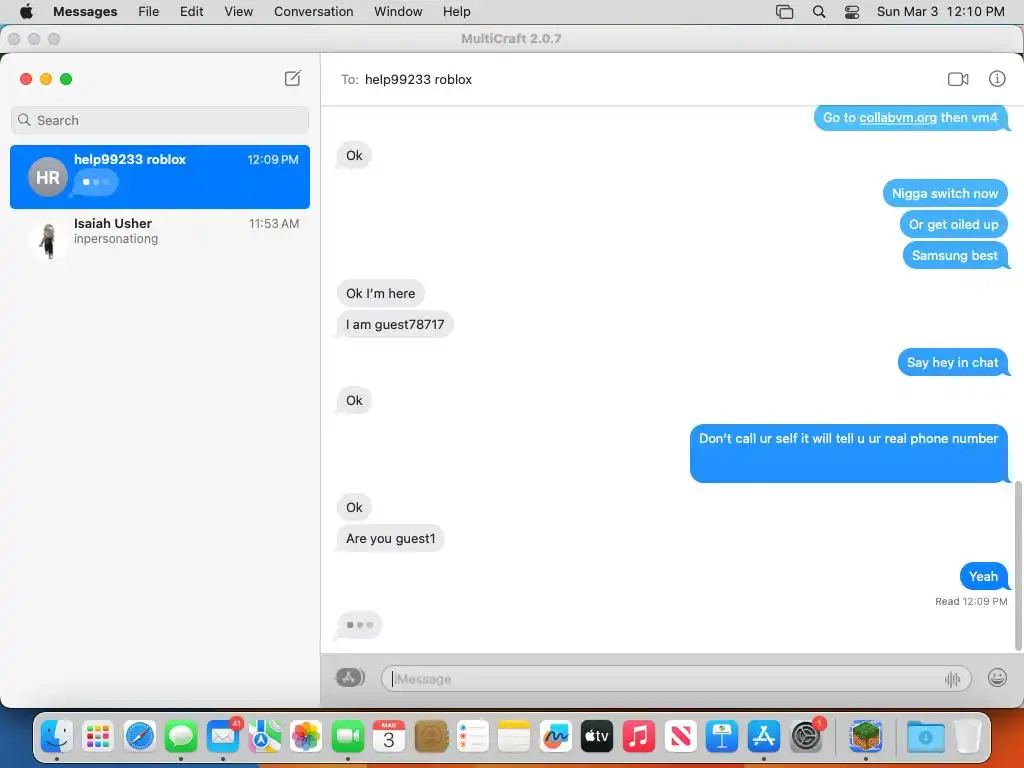Click the recipient name help99233 roblox

coord(418,80)
